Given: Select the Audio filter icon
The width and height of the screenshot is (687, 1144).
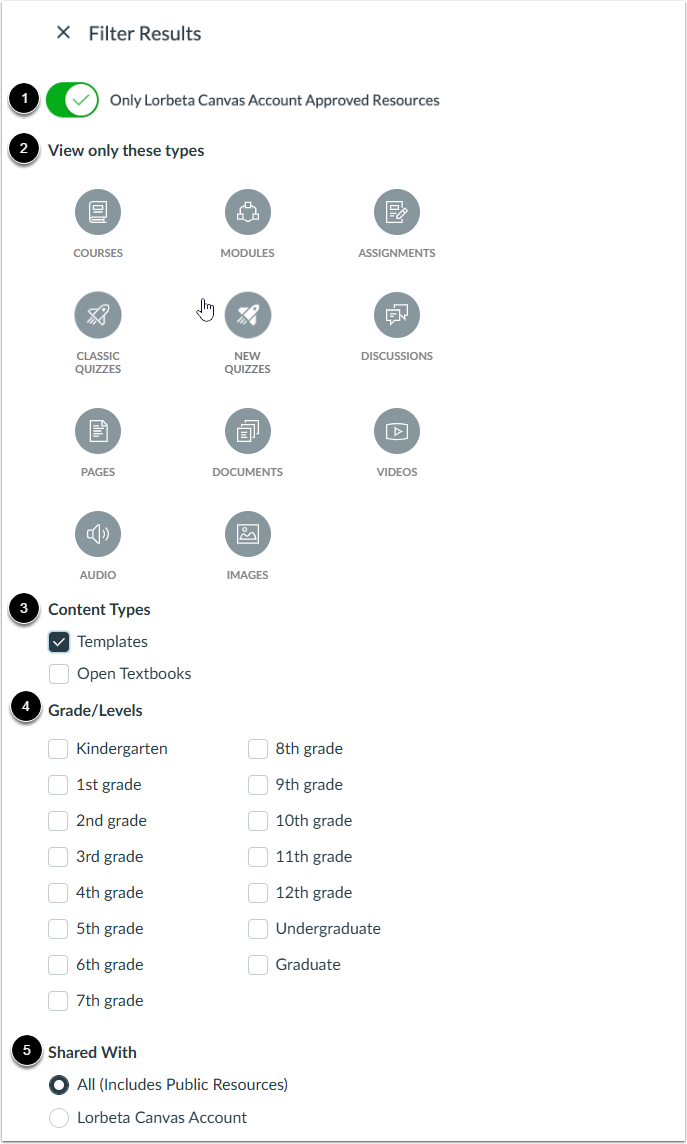Looking at the screenshot, I should click(98, 533).
